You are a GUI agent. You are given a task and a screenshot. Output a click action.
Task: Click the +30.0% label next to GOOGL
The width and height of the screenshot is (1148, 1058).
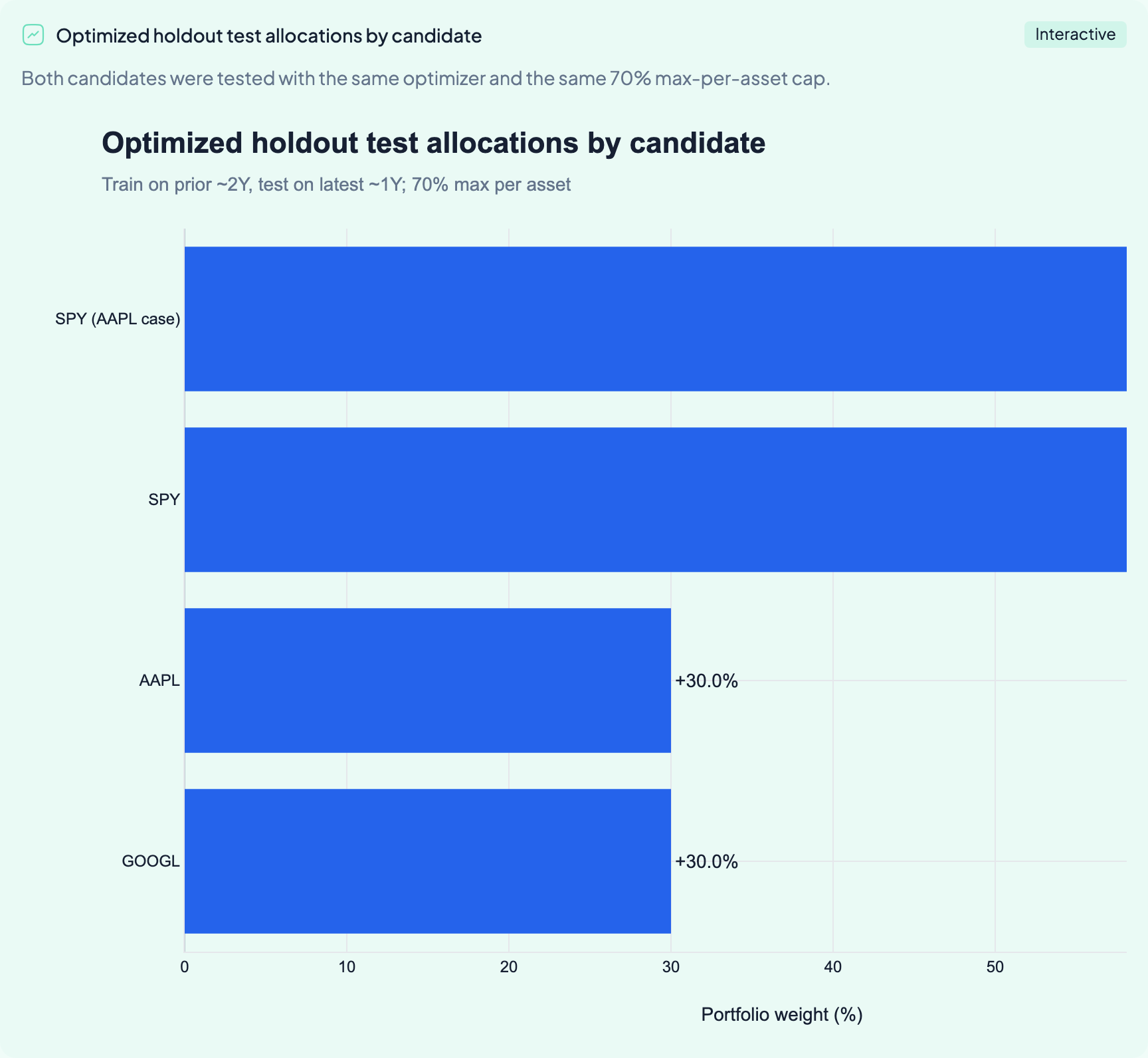coord(706,861)
